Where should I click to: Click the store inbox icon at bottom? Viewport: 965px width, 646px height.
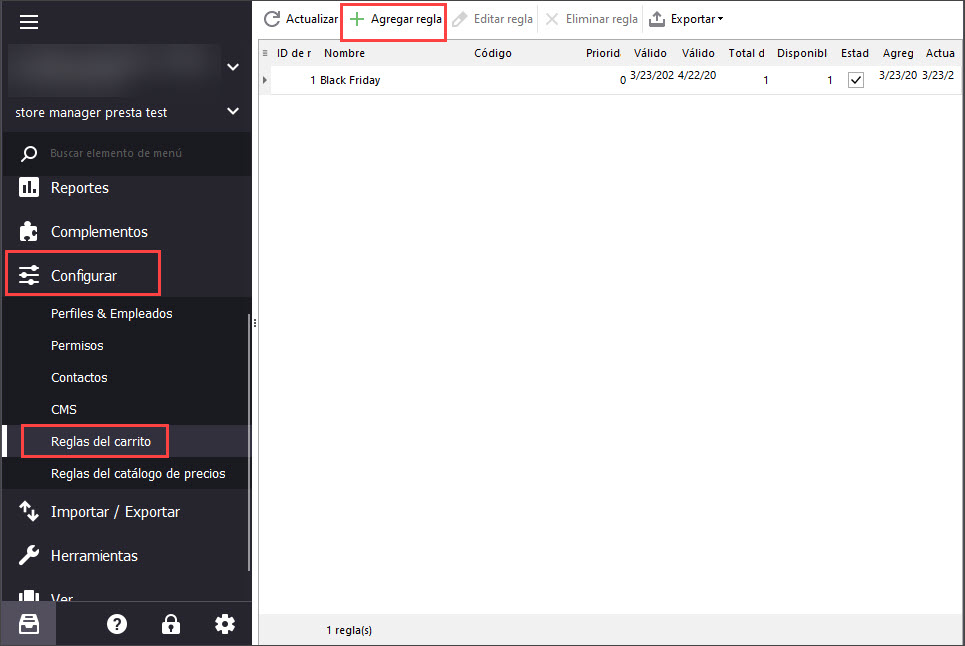(29, 624)
